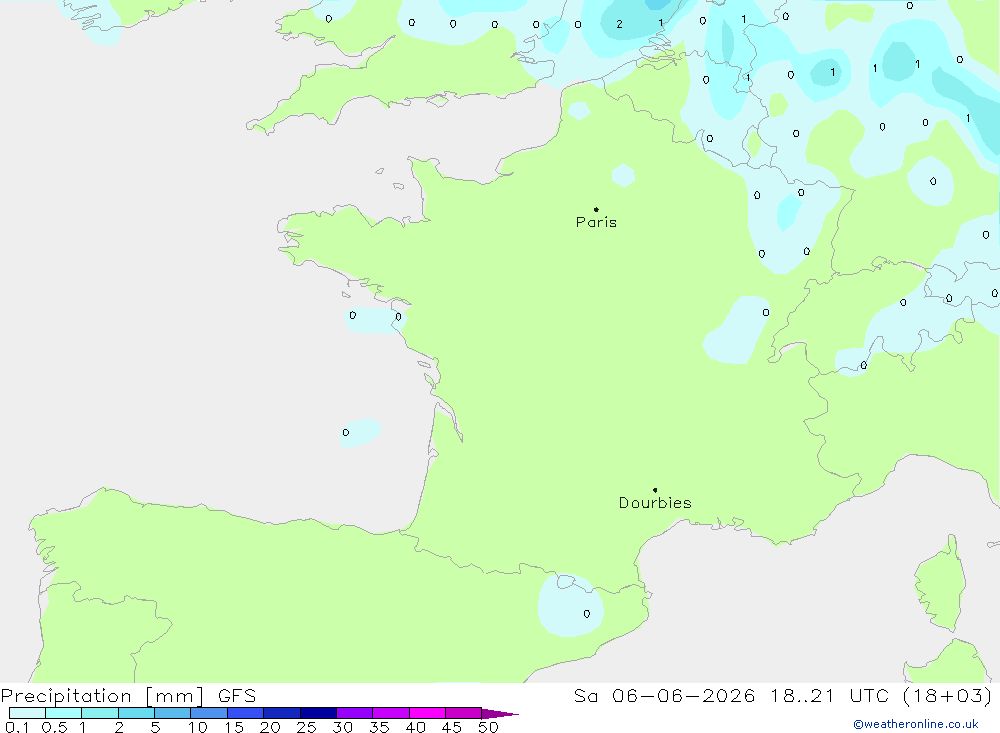1000x733 pixels.
Task: Click the legend value 5 label
Action: (x=155, y=727)
